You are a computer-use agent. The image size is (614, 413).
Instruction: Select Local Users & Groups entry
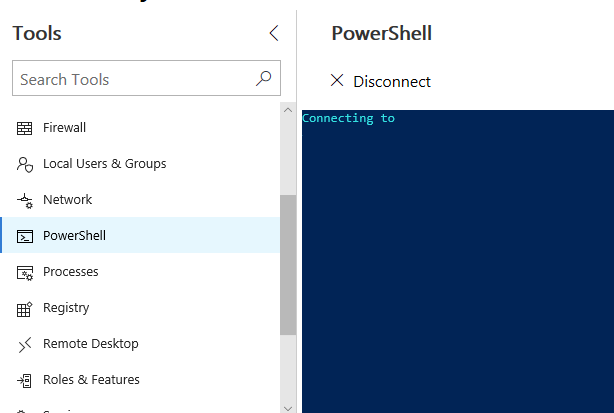(140, 164)
